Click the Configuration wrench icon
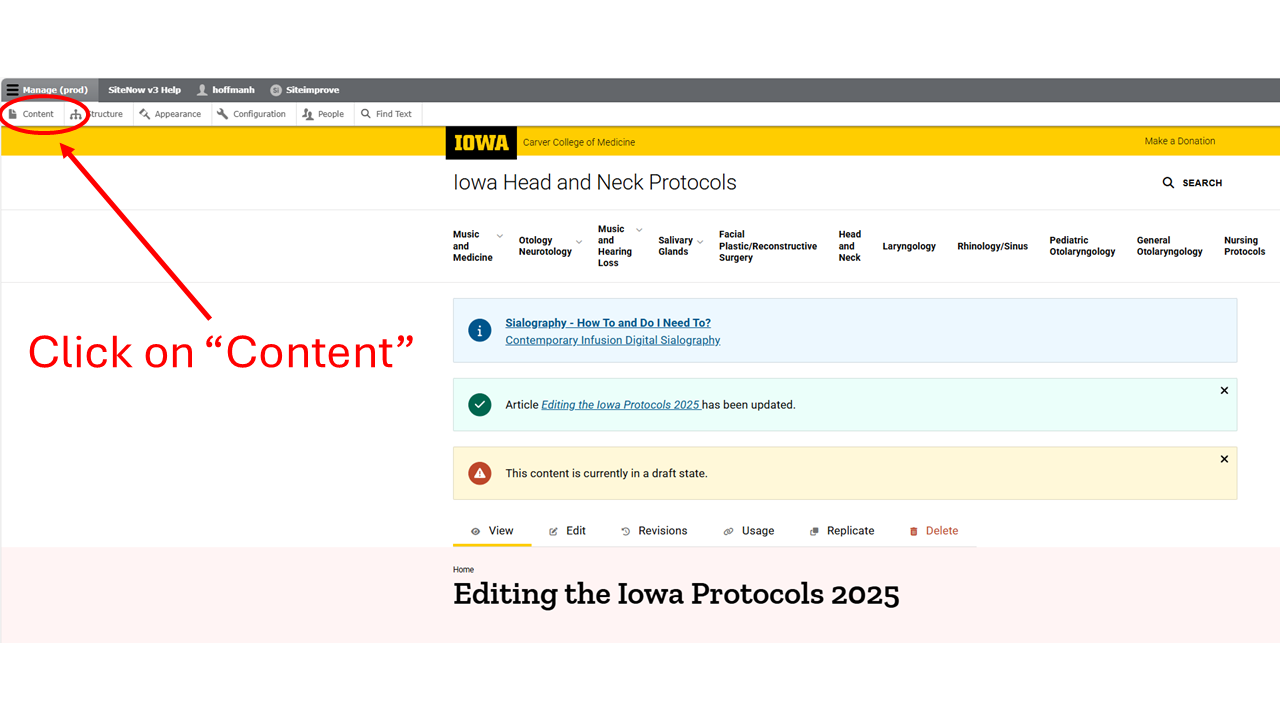1280x720 pixels. tap(221, 113)
